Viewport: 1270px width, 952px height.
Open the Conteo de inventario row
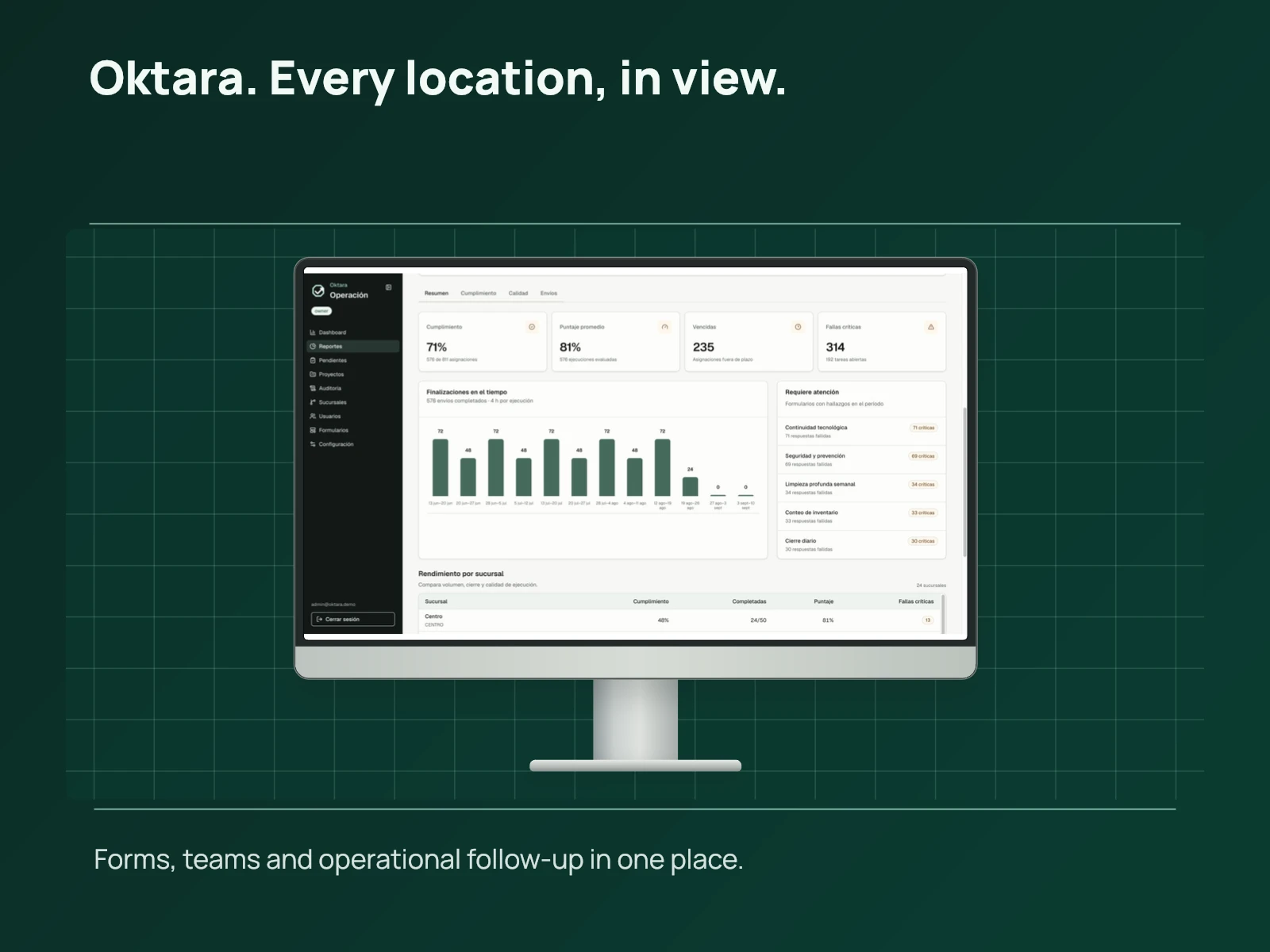pyautogui.click(x=861, y=516)
